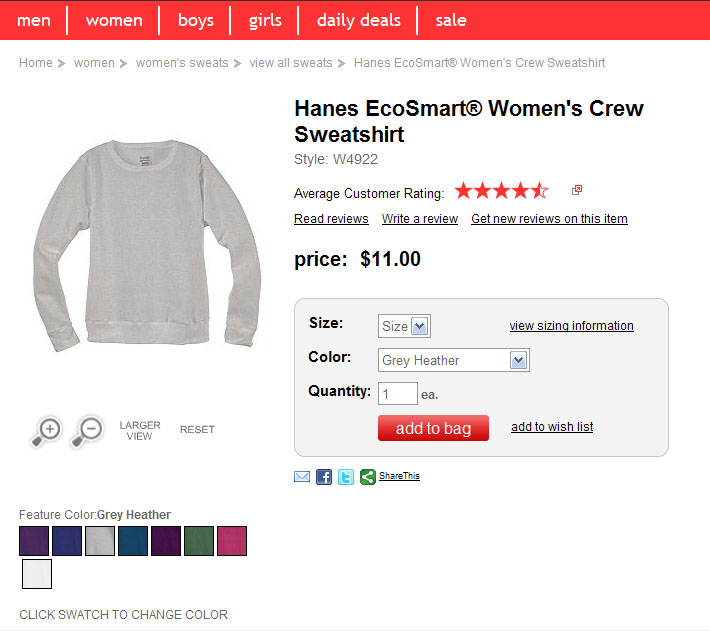
Task: Click add to wish list link
Action: click(552, 427)
